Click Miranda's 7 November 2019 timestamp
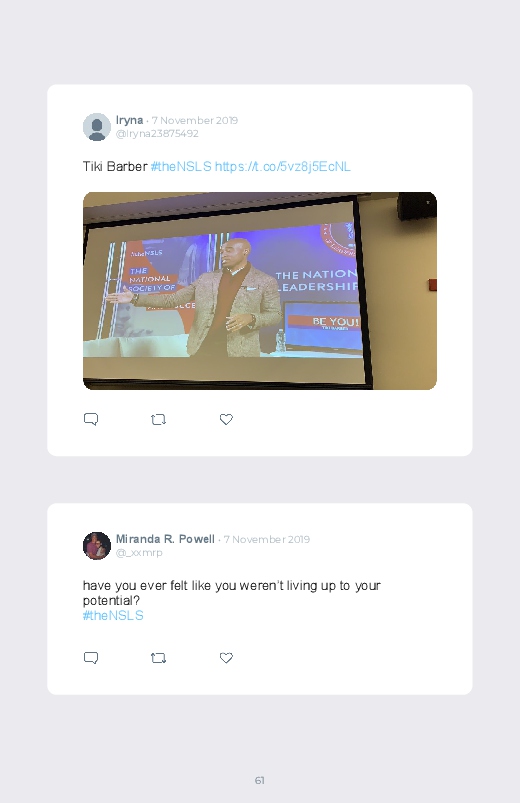 (x=266, y=539)
